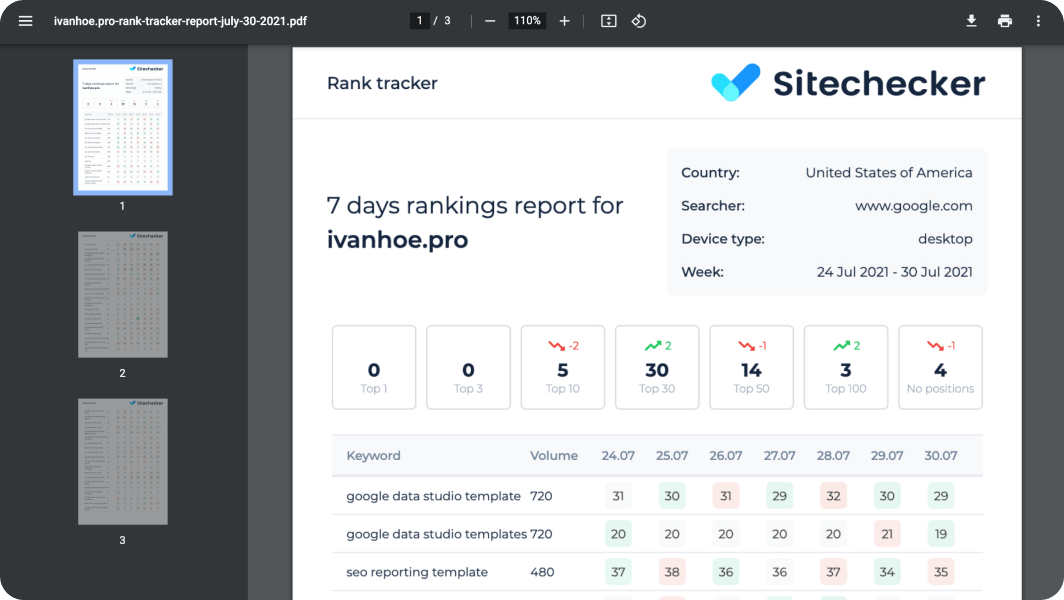This screenshot has width=1064, height=600.
Task: Click the red down trend icon in No positions card
Action: click(x=935, y=346)
